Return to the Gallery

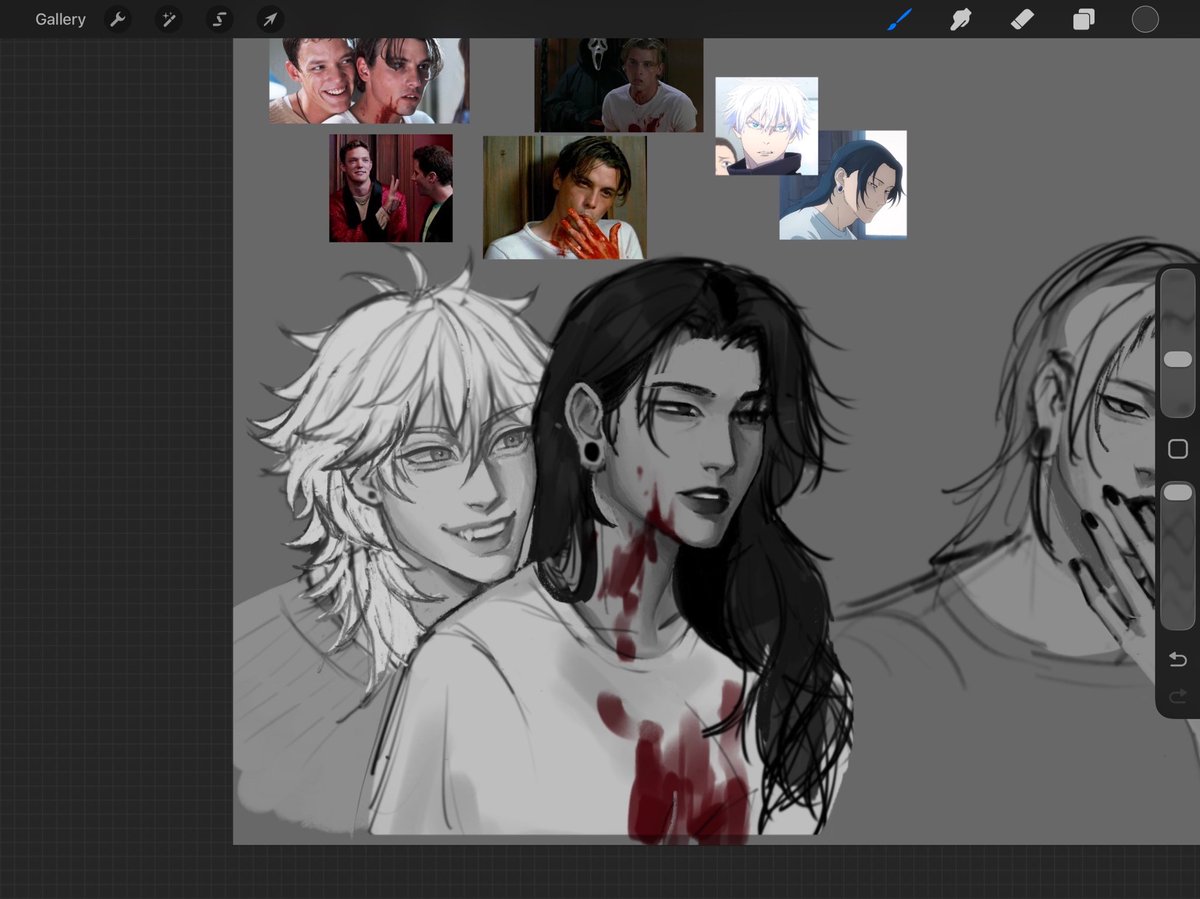coord(60,19)
